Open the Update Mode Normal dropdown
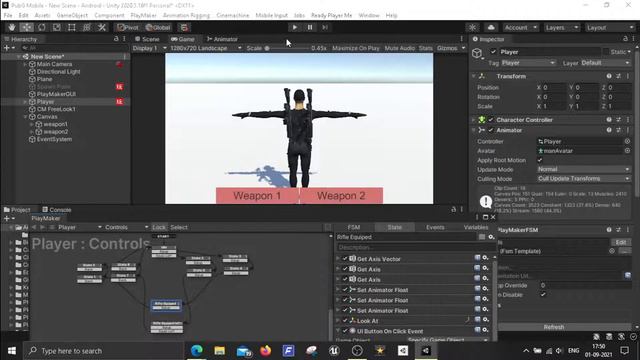Image resolution: width=640 pixels, height=360 pixels. (x=584, y=169)
